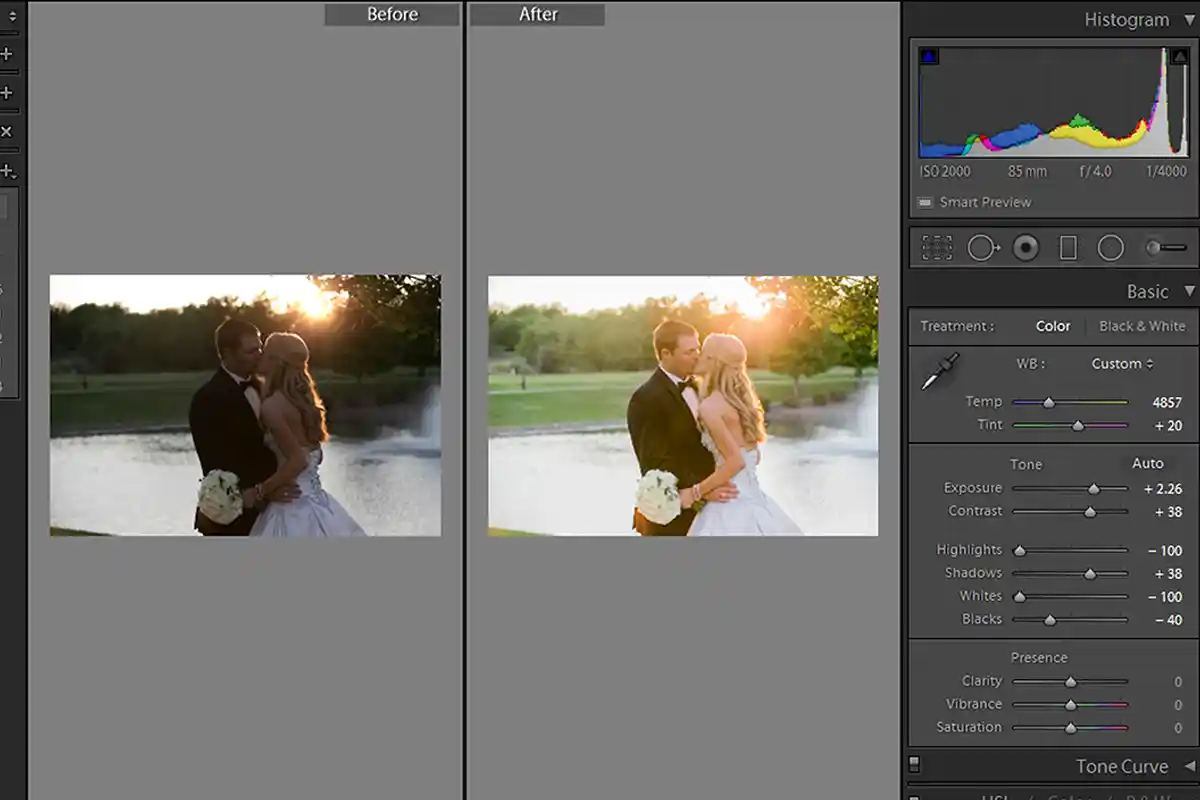Click the Vibrance value 0
Screen dimensions: 1200x800
click(1178, 705)
